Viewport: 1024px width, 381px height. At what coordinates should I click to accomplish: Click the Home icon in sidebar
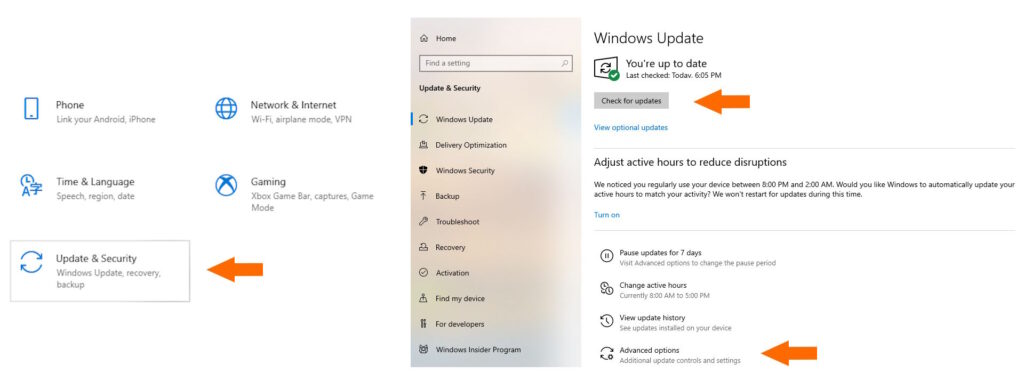(424, 39)
